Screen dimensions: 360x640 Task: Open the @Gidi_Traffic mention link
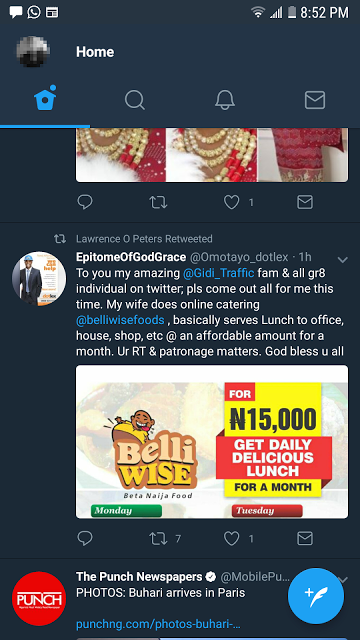click(218, 273)
